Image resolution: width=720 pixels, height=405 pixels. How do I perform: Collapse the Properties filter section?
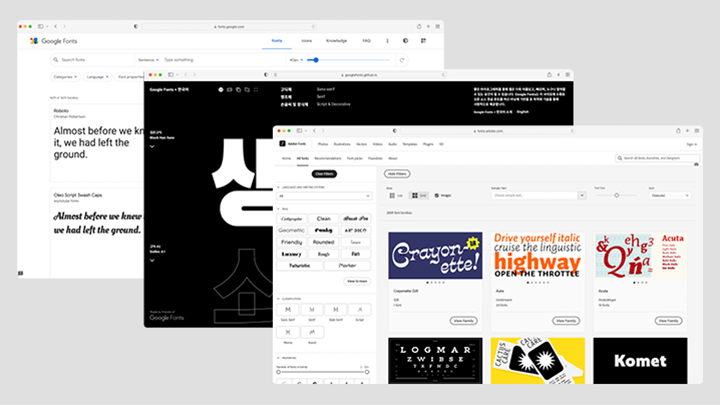278,358
